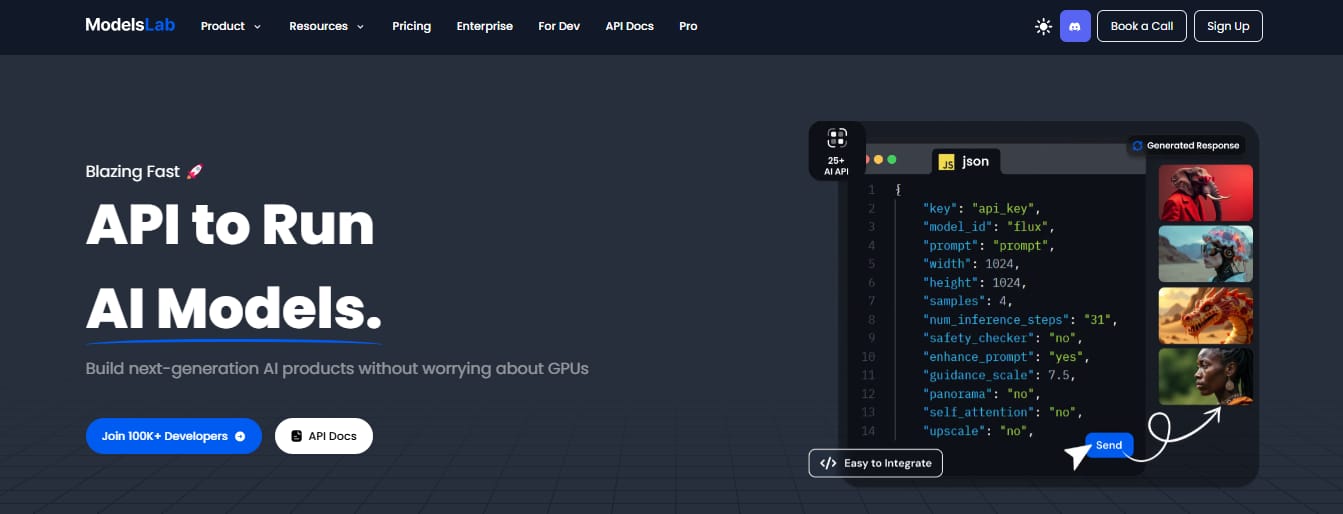Open the red elephant generated image

(1206, 193)
